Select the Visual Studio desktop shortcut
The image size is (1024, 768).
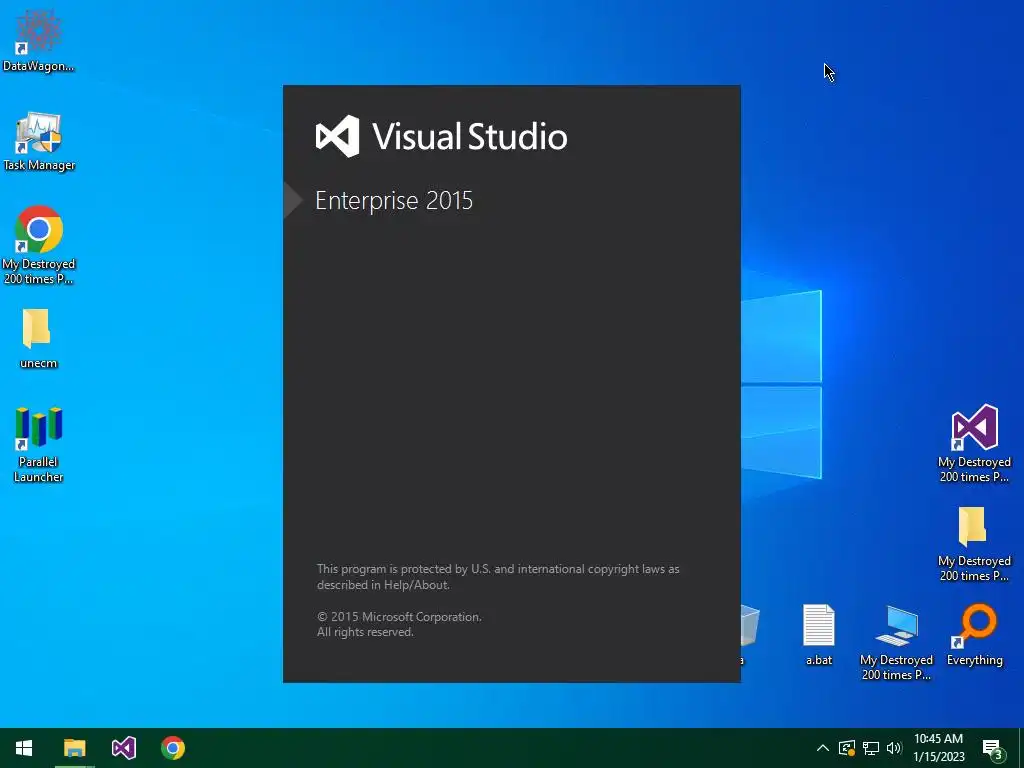(x=974, y=443)
